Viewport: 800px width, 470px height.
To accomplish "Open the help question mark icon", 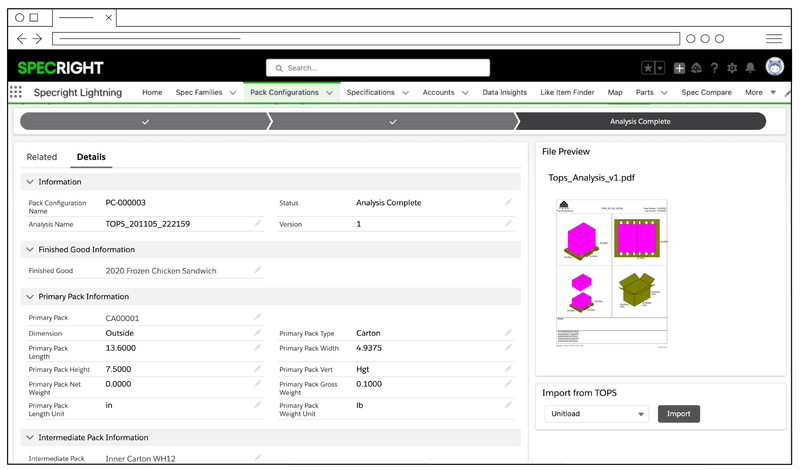I will 714,68.
